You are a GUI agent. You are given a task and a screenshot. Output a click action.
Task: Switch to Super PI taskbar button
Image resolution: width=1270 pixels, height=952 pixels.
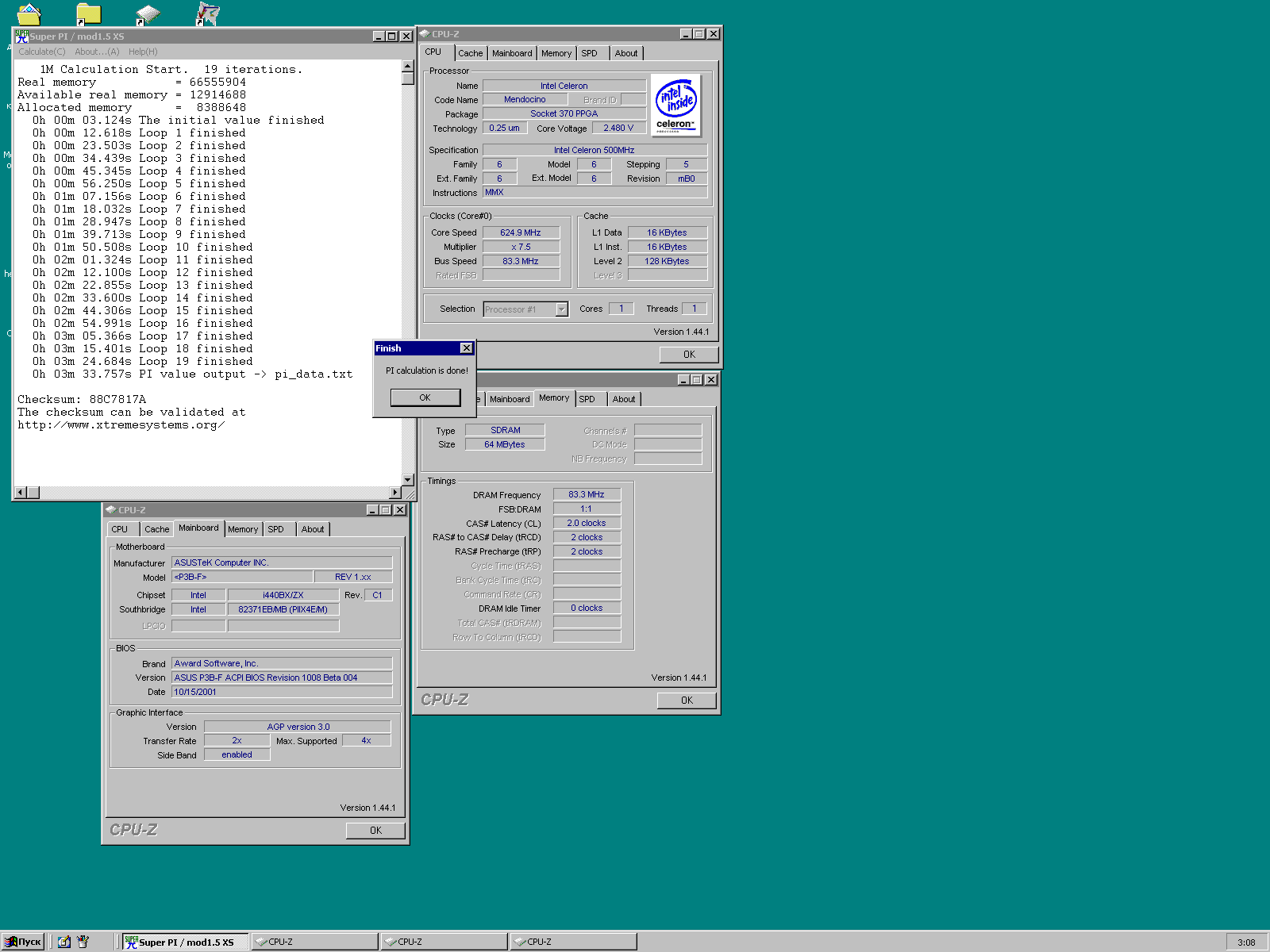[x=186, y=942]
